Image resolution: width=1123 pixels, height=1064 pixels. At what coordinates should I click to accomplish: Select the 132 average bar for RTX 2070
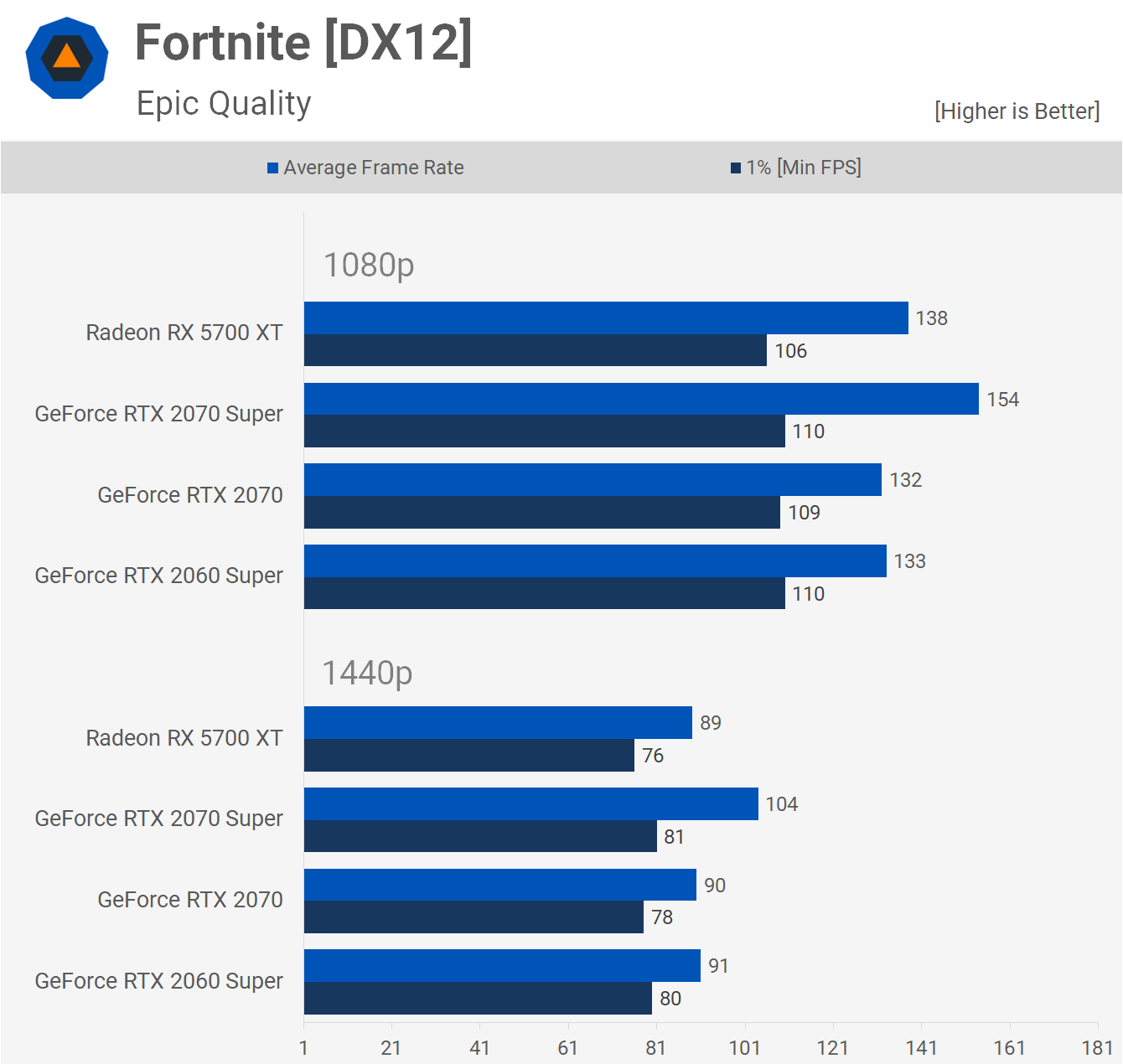coord(593,480)
